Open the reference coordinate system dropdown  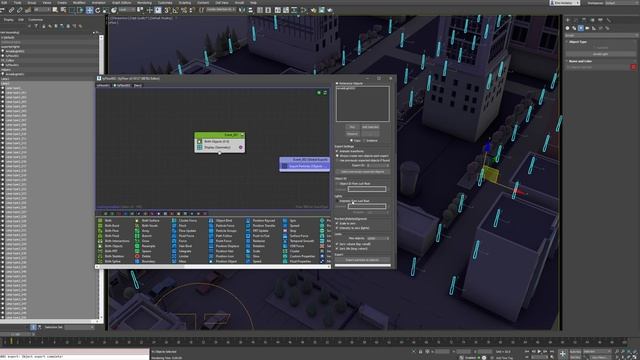tap(127, 10)
